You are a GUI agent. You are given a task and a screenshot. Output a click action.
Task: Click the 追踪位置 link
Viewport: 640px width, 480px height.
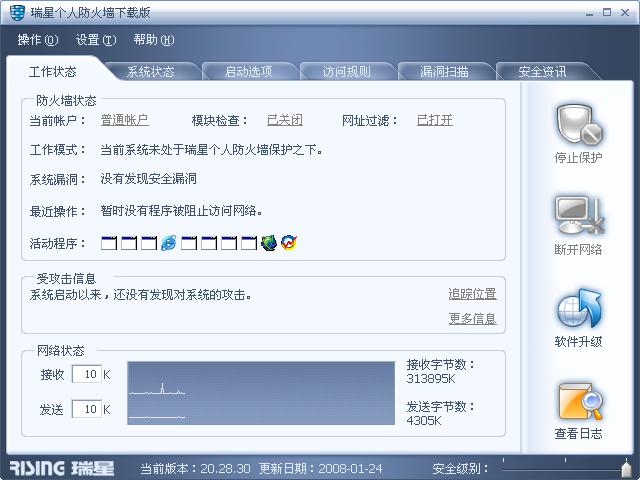point(473,294)
